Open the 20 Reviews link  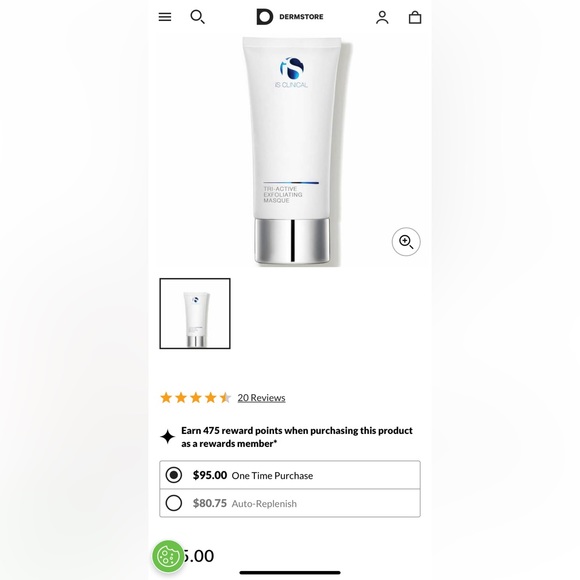tap(261, 398)
